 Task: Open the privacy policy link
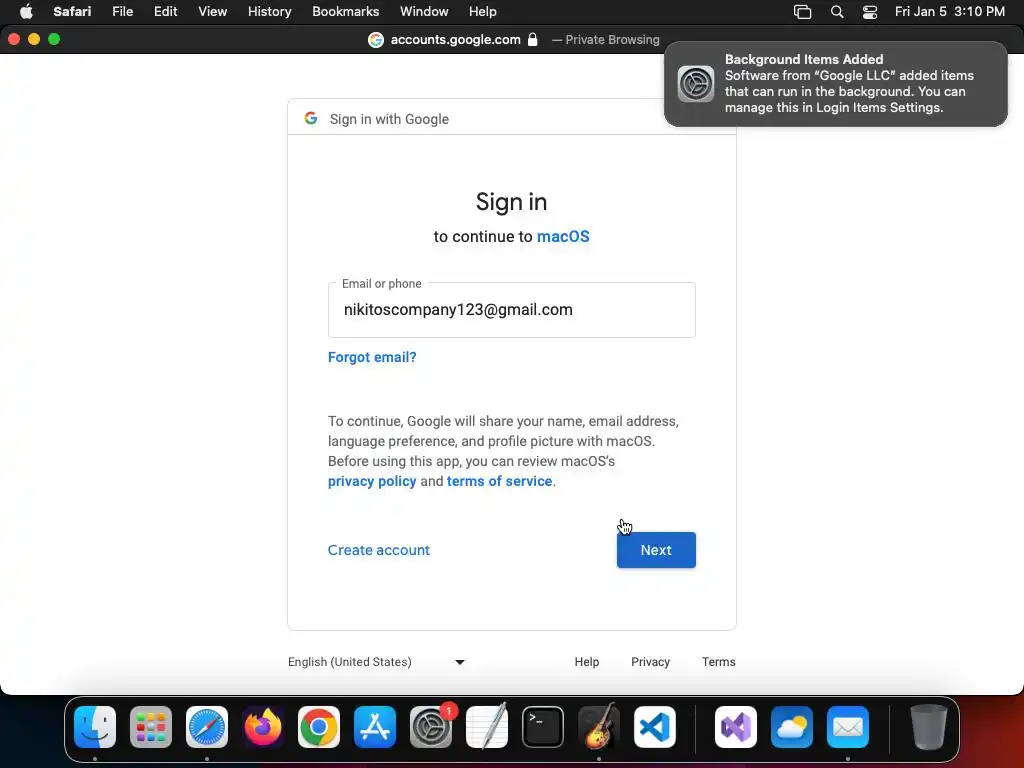tap(372, 481)
